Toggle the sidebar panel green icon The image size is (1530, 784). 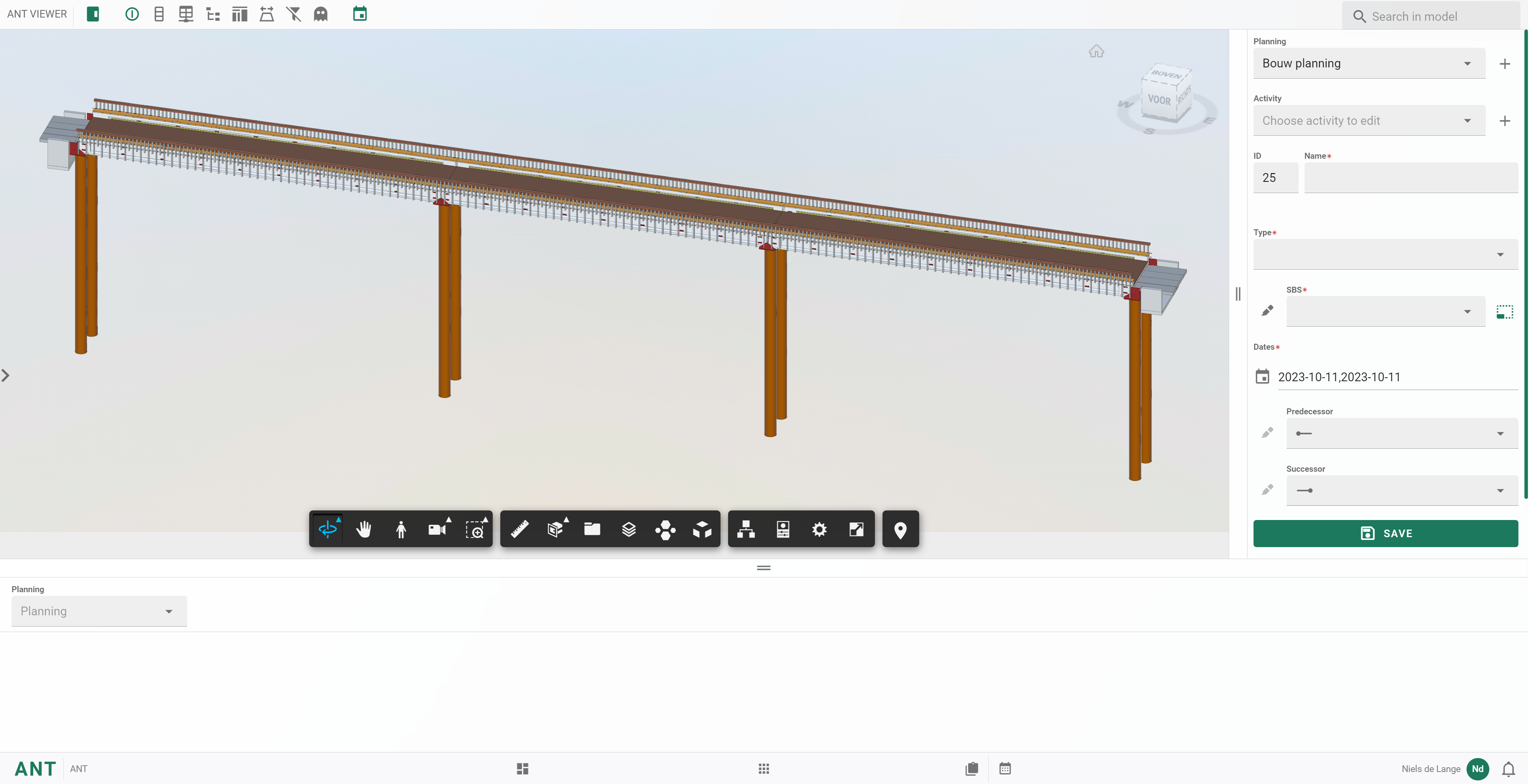pos(93,14)
